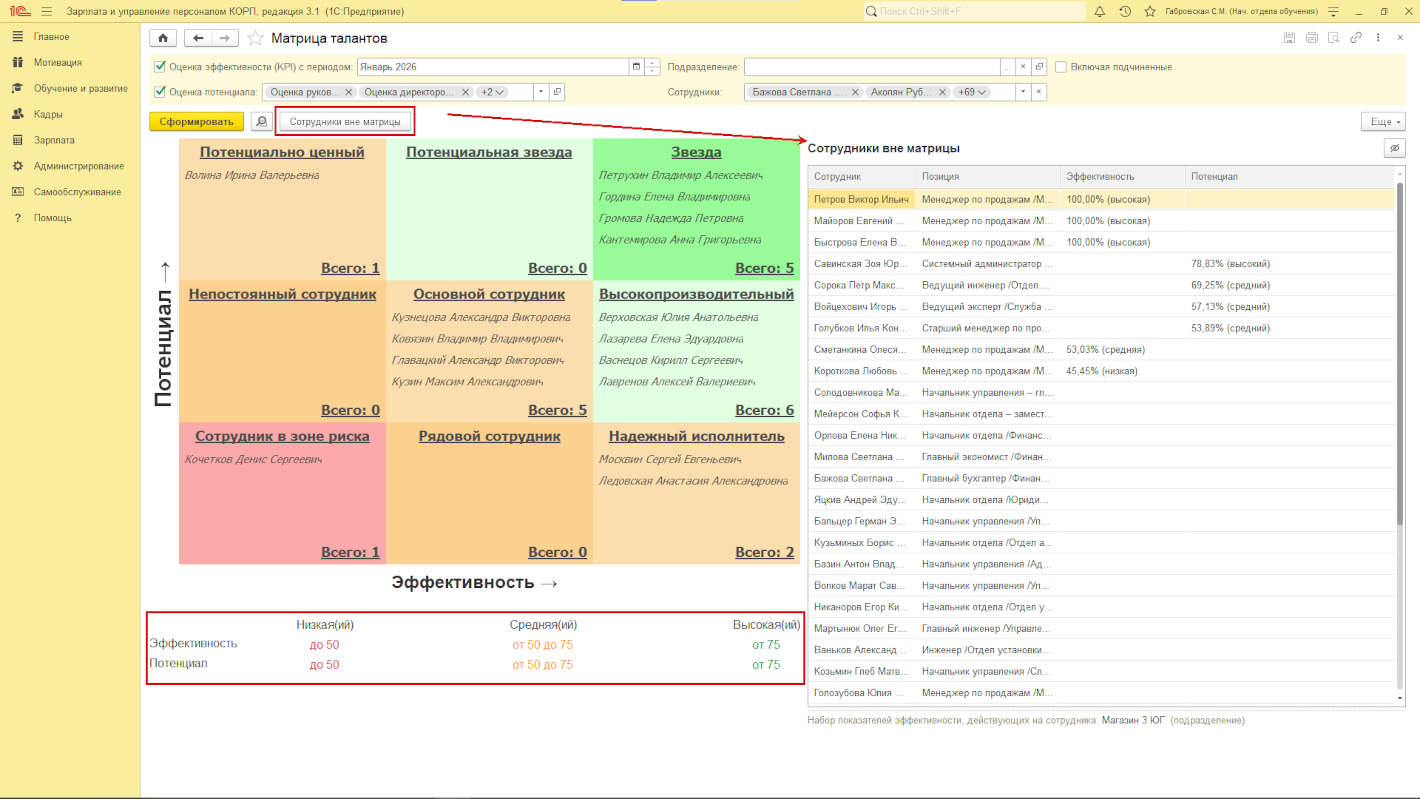This screenshot has width=1420, height=799.
Task: Click the get link chain icon
Action: point(1356,38)
